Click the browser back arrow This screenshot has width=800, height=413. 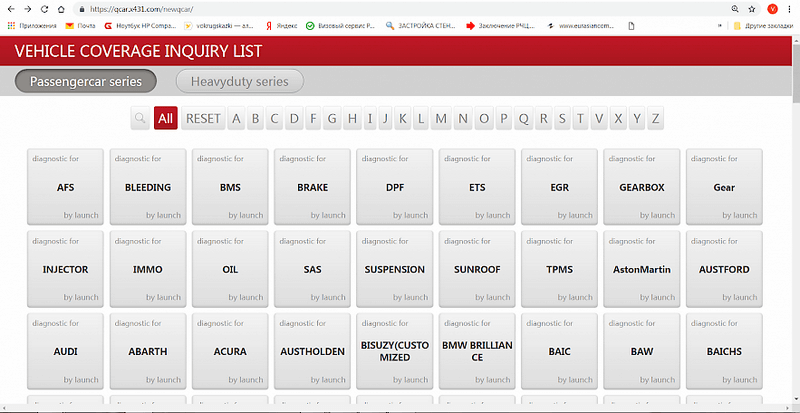[11, 9]
